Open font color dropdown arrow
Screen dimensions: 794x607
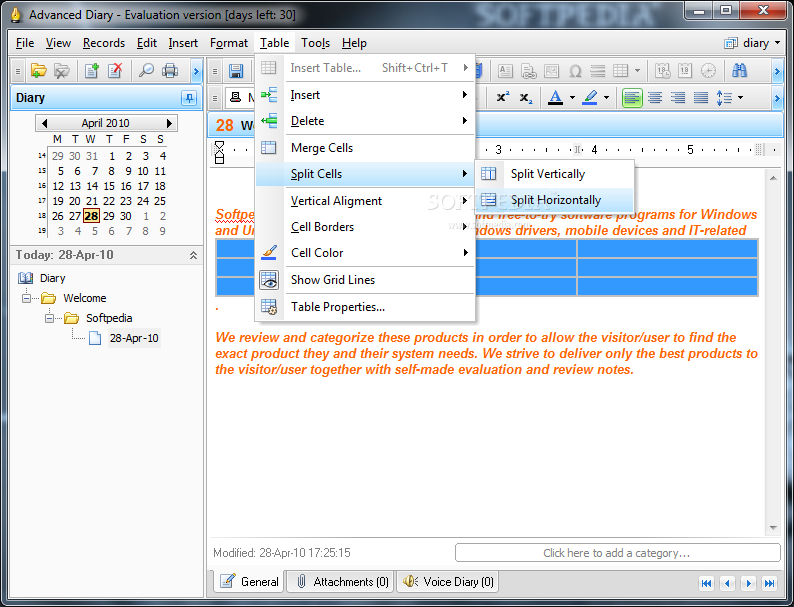572,97
